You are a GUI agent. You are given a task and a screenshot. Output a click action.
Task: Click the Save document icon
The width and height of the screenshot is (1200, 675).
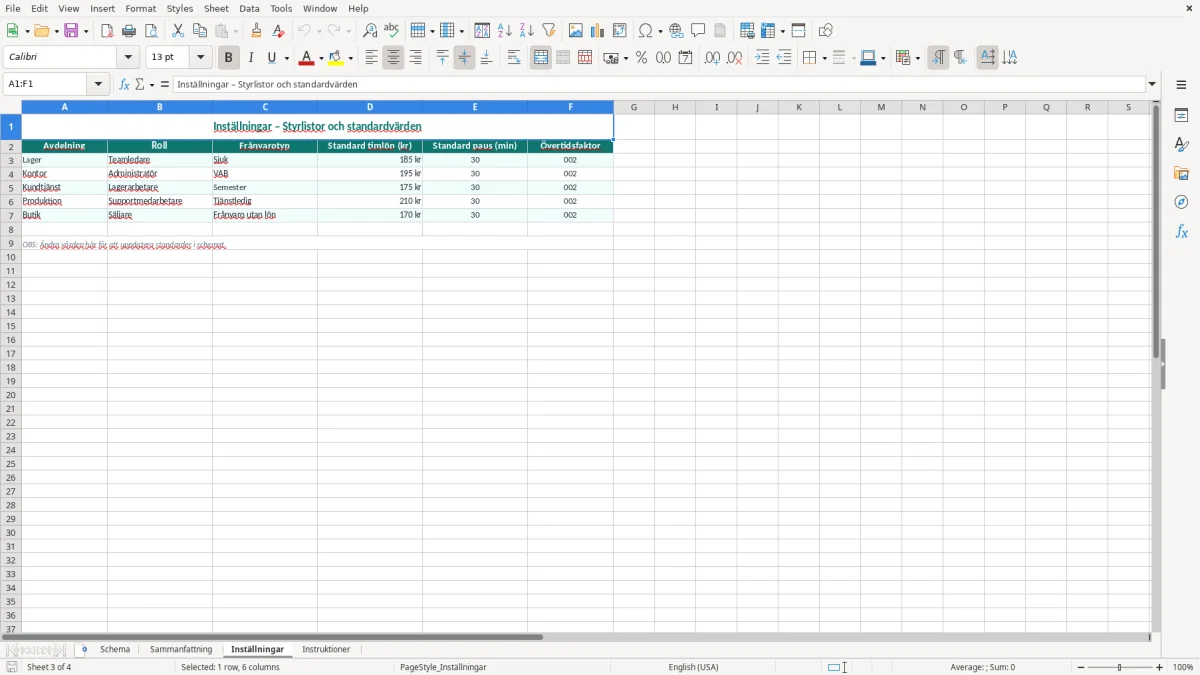point(72,31)
